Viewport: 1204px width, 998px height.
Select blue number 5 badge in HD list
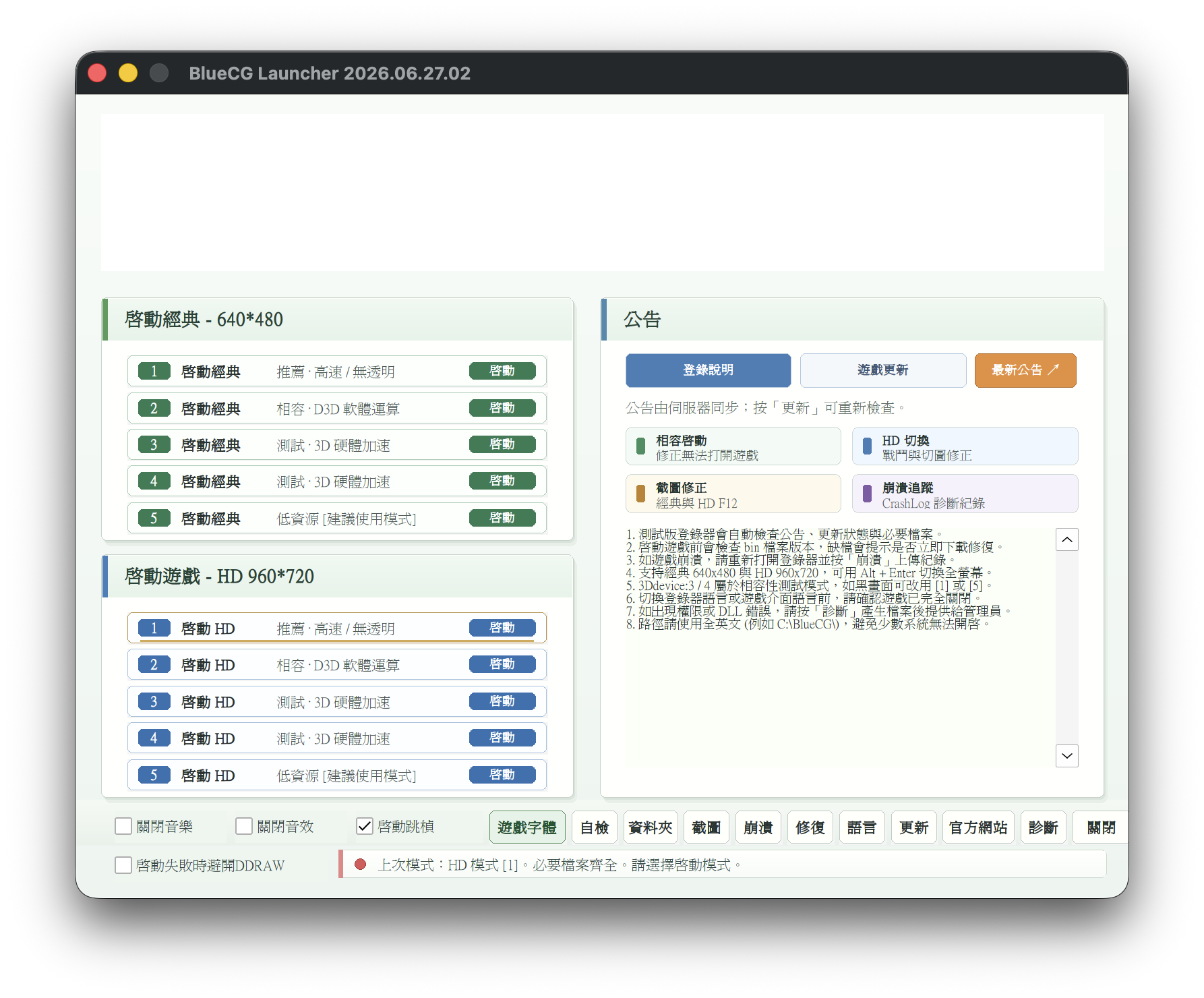(x=154, y=775)
